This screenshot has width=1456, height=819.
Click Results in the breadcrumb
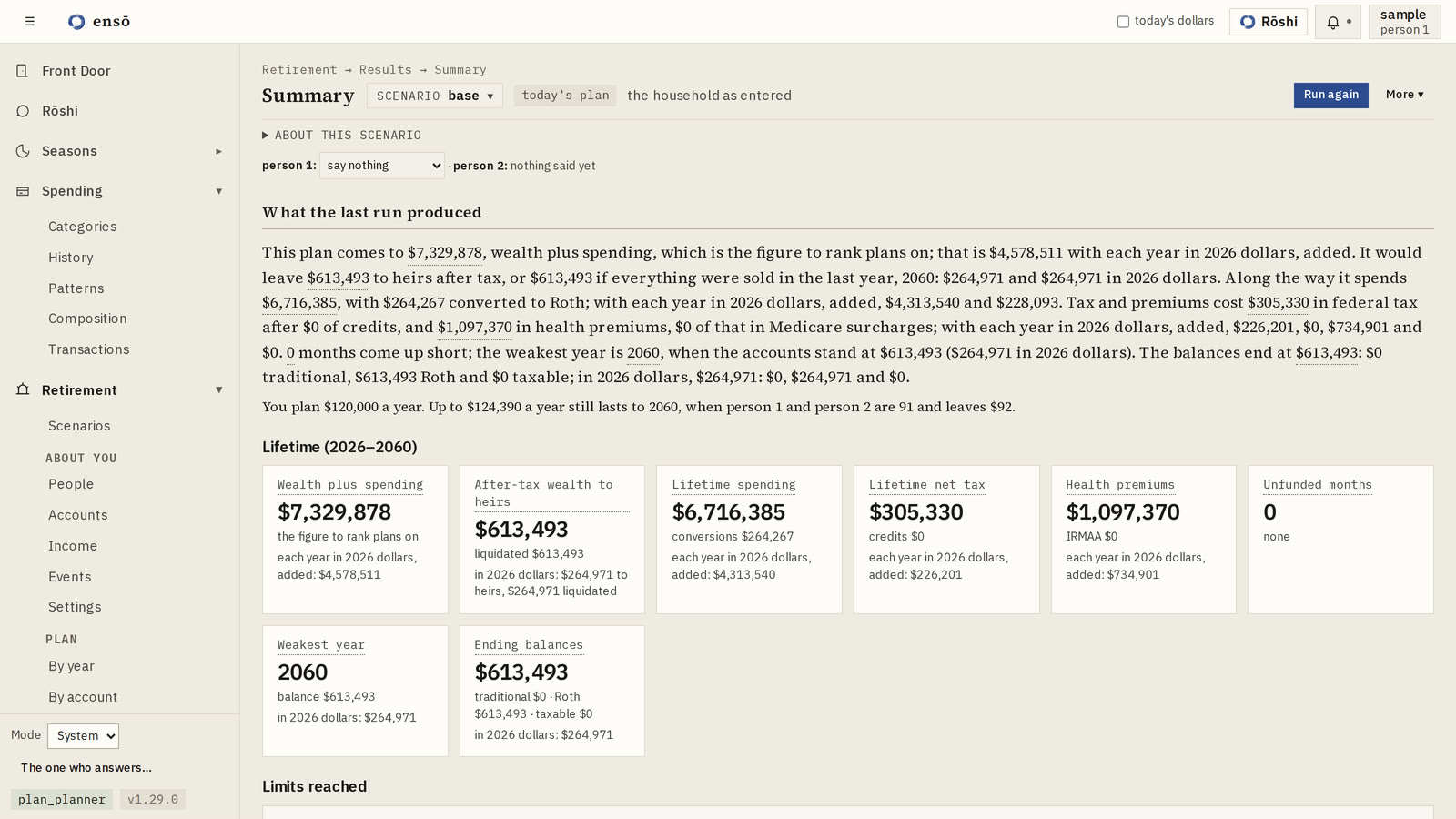click(385, 69)
